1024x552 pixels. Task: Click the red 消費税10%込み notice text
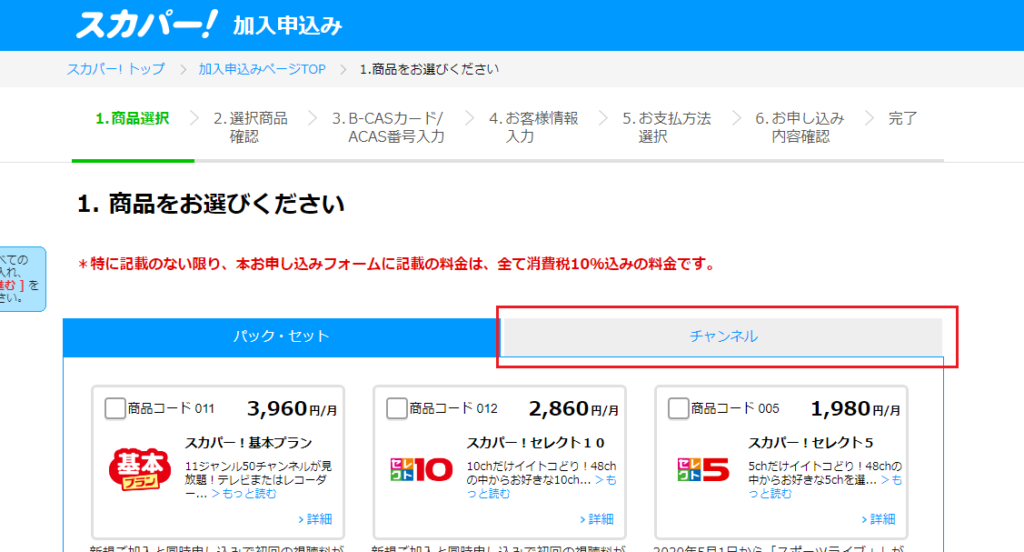398,265
